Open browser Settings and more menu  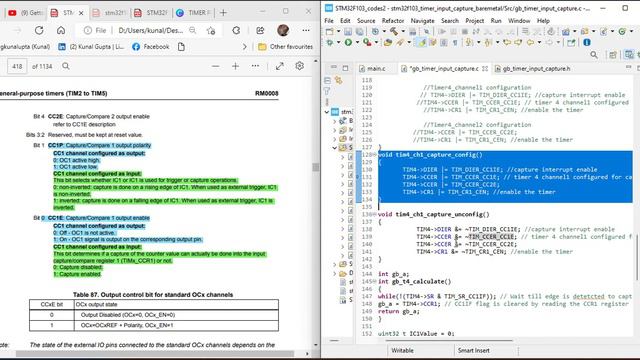click(306, 30)
